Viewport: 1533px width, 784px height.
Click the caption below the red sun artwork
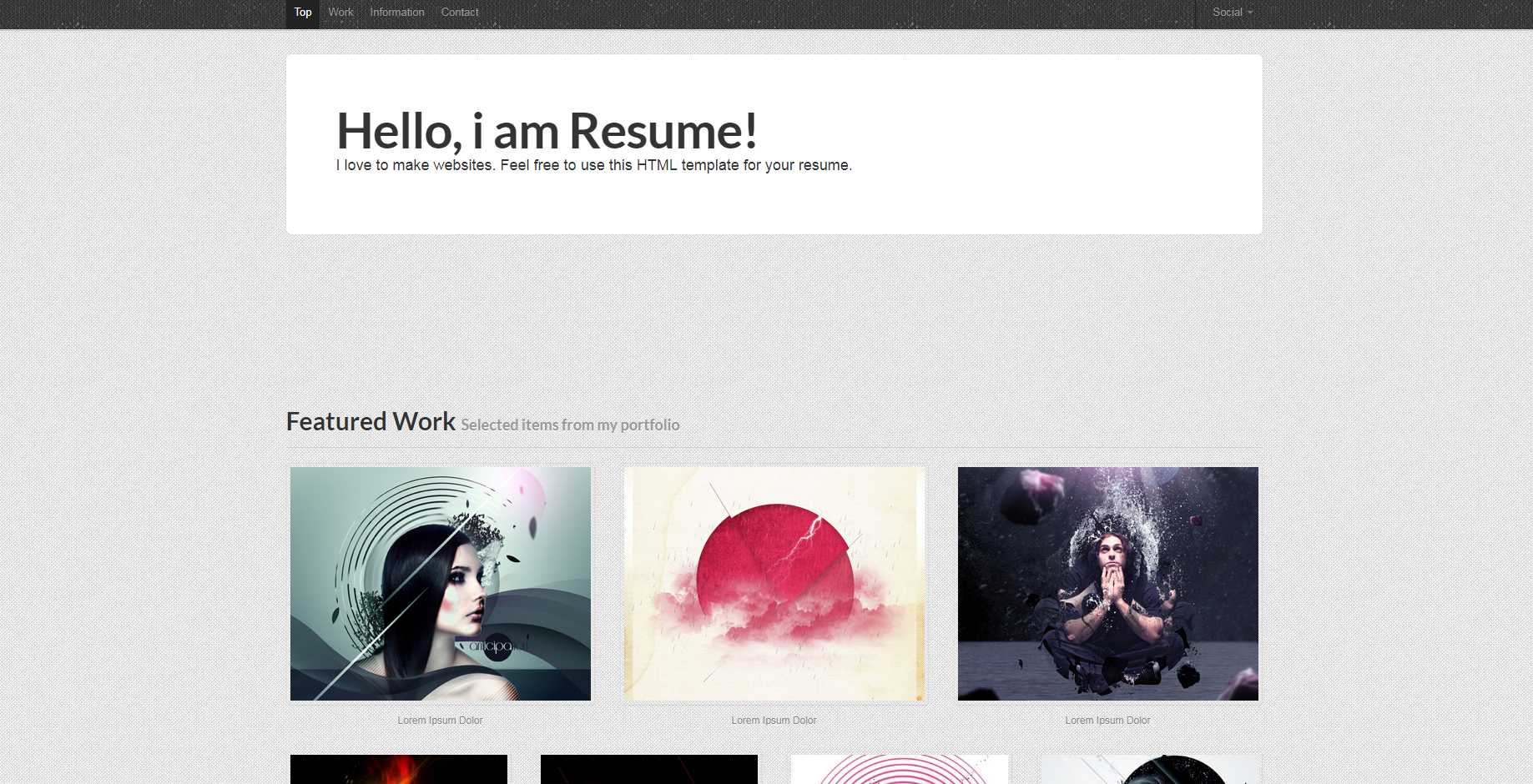pos(774,721)
